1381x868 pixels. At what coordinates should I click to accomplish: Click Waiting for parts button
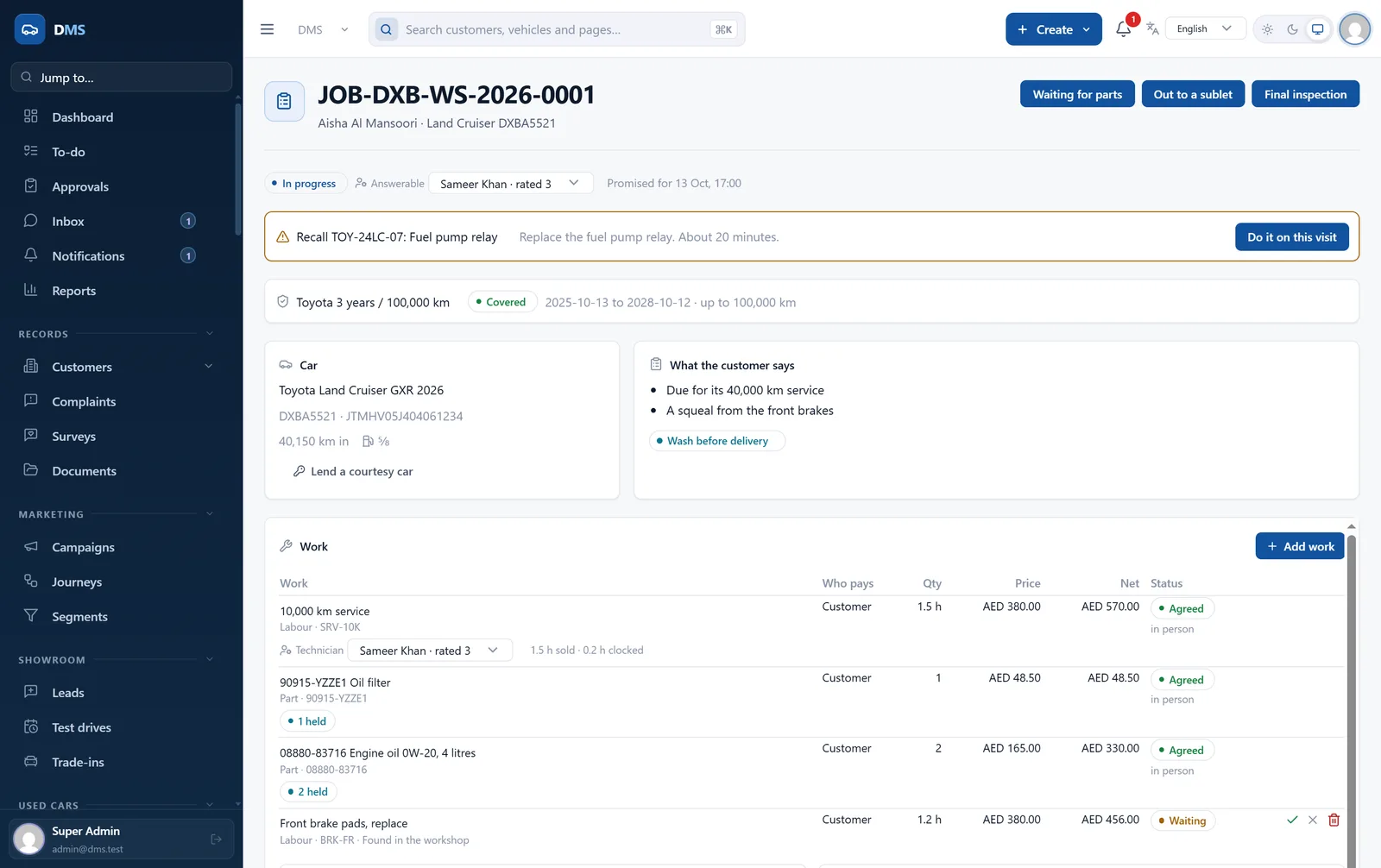coord(1077,94)
